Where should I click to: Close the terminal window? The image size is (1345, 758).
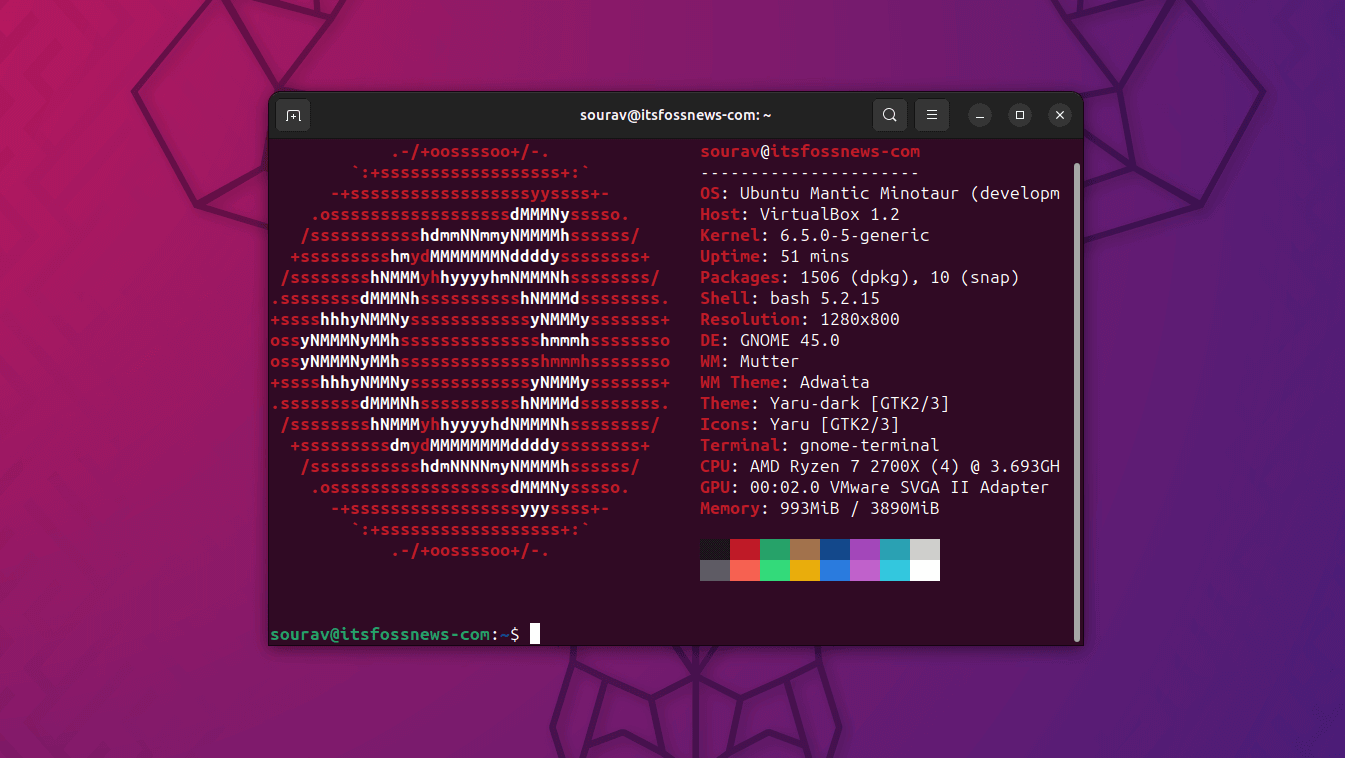tap(1059, 114)
